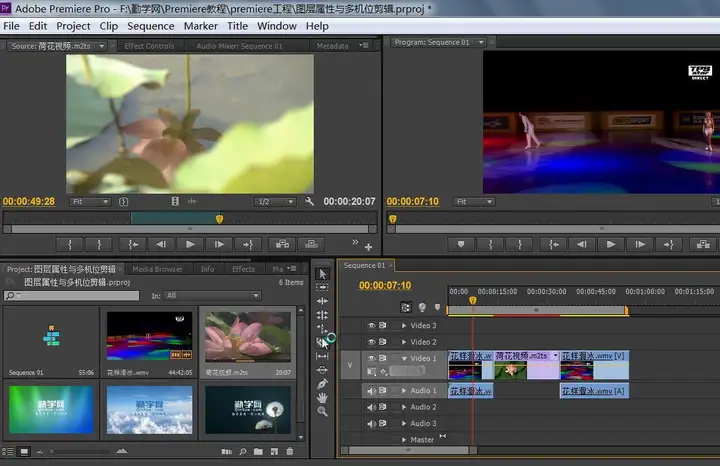Hide the Video 3 track output
Image resolution: width=720 pixels, height=466 pixels.
[372, 325]
